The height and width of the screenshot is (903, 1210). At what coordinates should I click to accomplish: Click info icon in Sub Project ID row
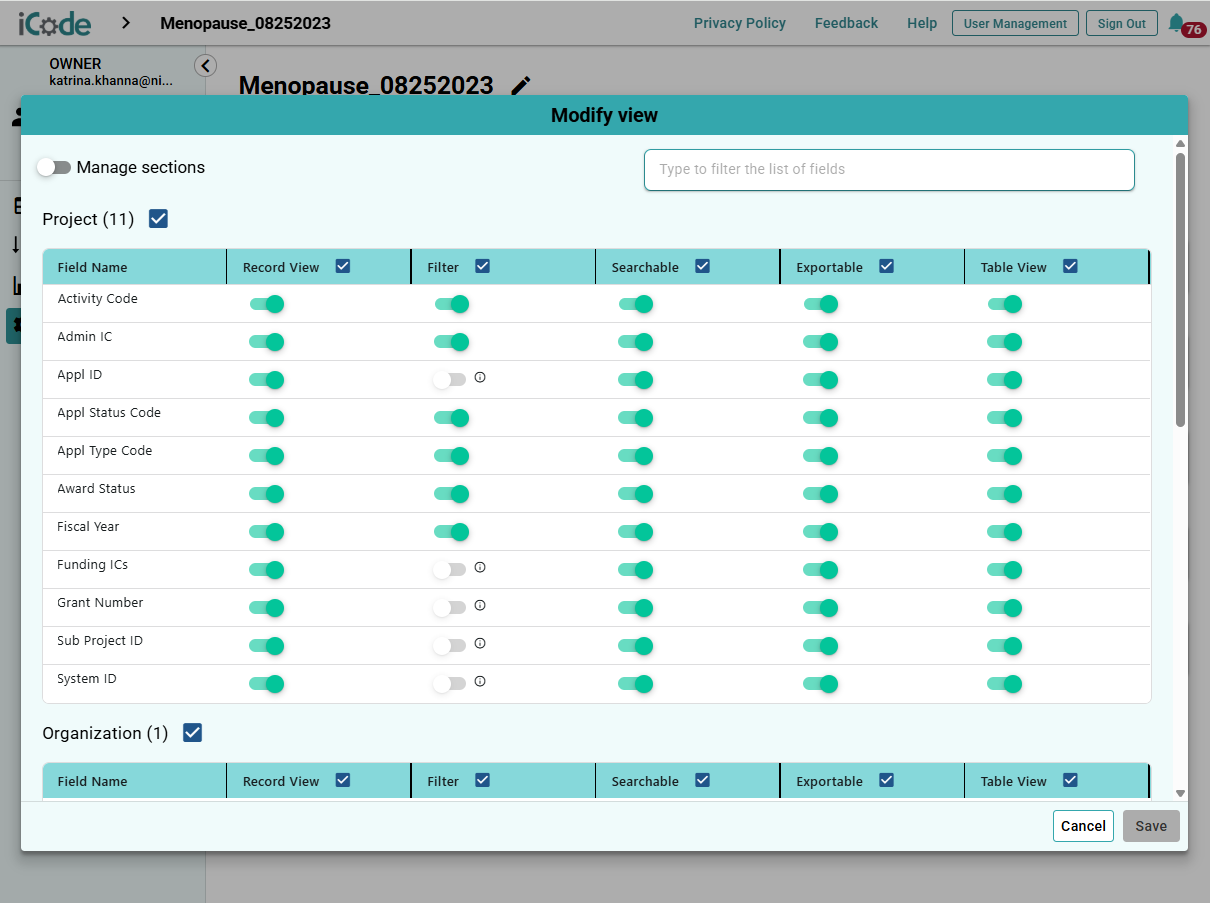tap(480, 643)
